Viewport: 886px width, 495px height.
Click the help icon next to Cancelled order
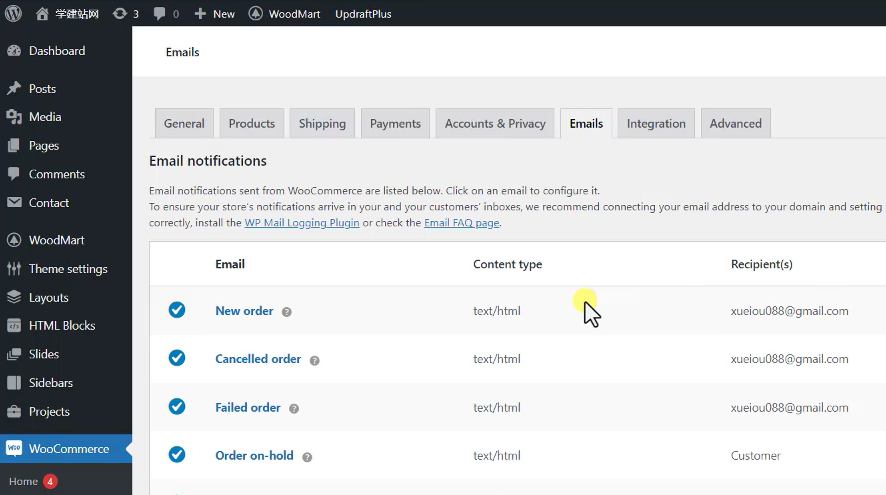[x=314, y=360]
